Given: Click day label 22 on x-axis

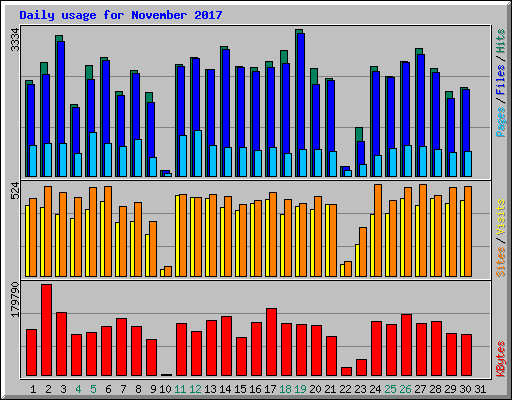Looking at the screenshot, I should (345, 389).
